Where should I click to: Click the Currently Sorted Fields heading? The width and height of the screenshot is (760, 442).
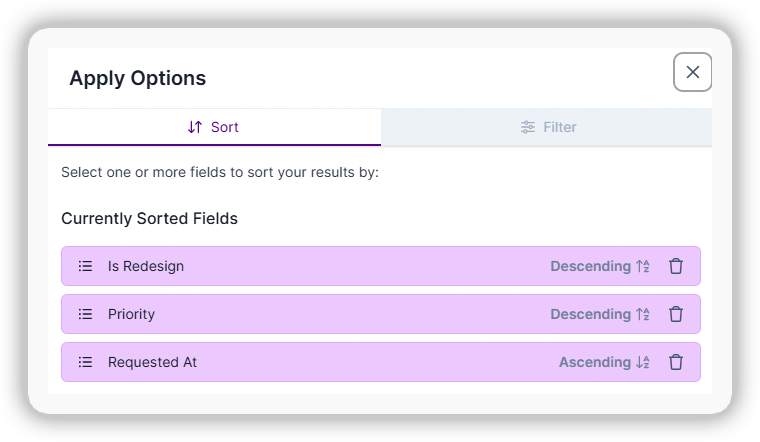coord(149,219)
